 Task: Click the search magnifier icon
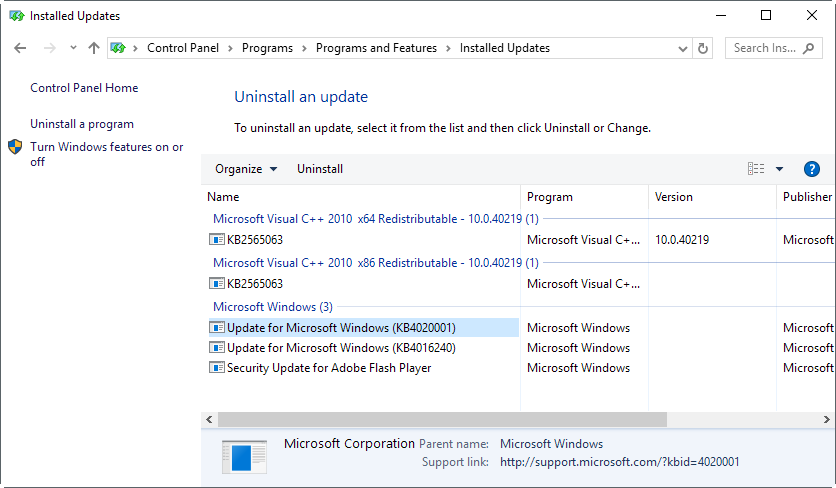808,48
